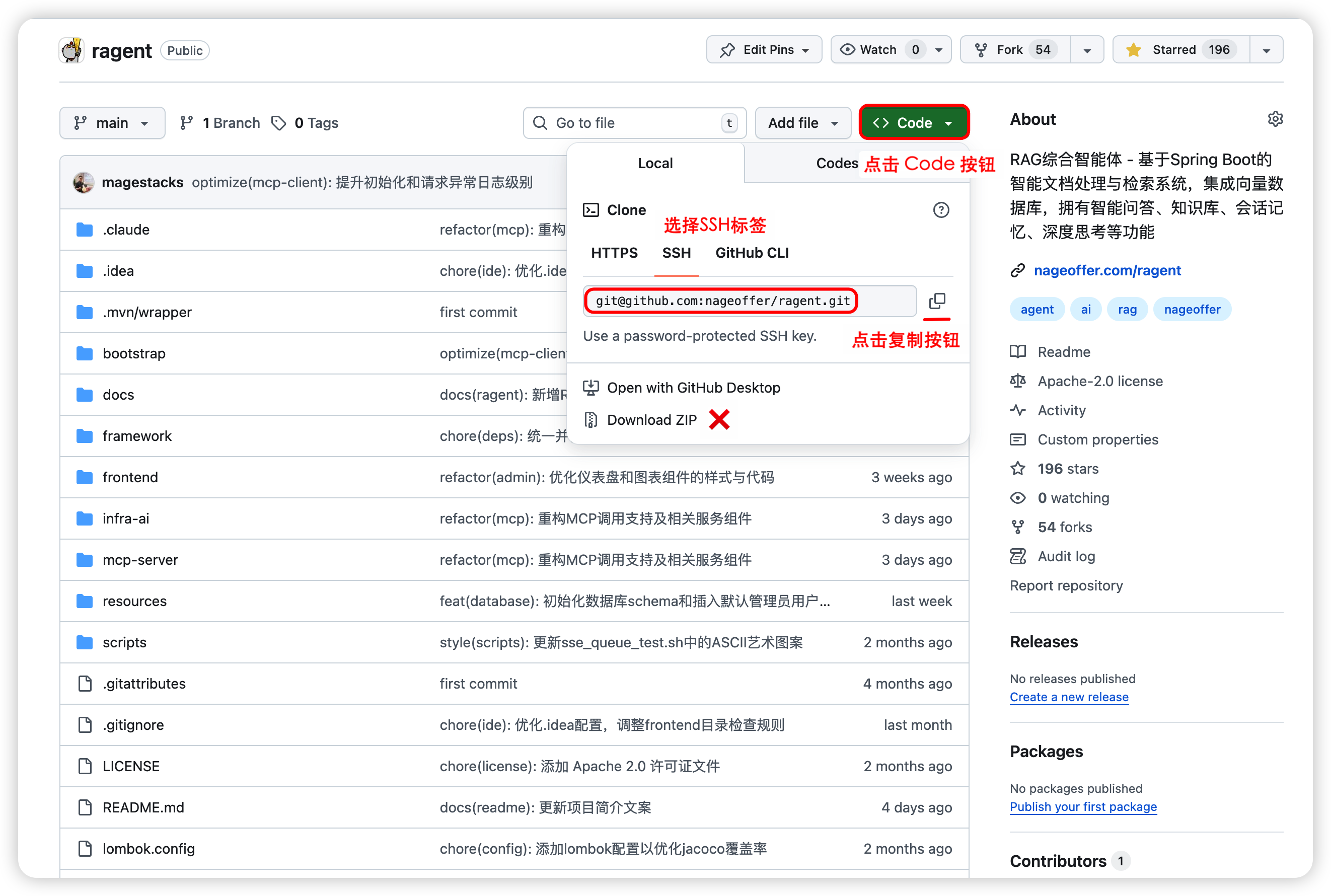Image resolution: width=1331 pixels, height=896 pixels.
Task: Click the ragent repository owner avatar
Action: tap(72, 50)
